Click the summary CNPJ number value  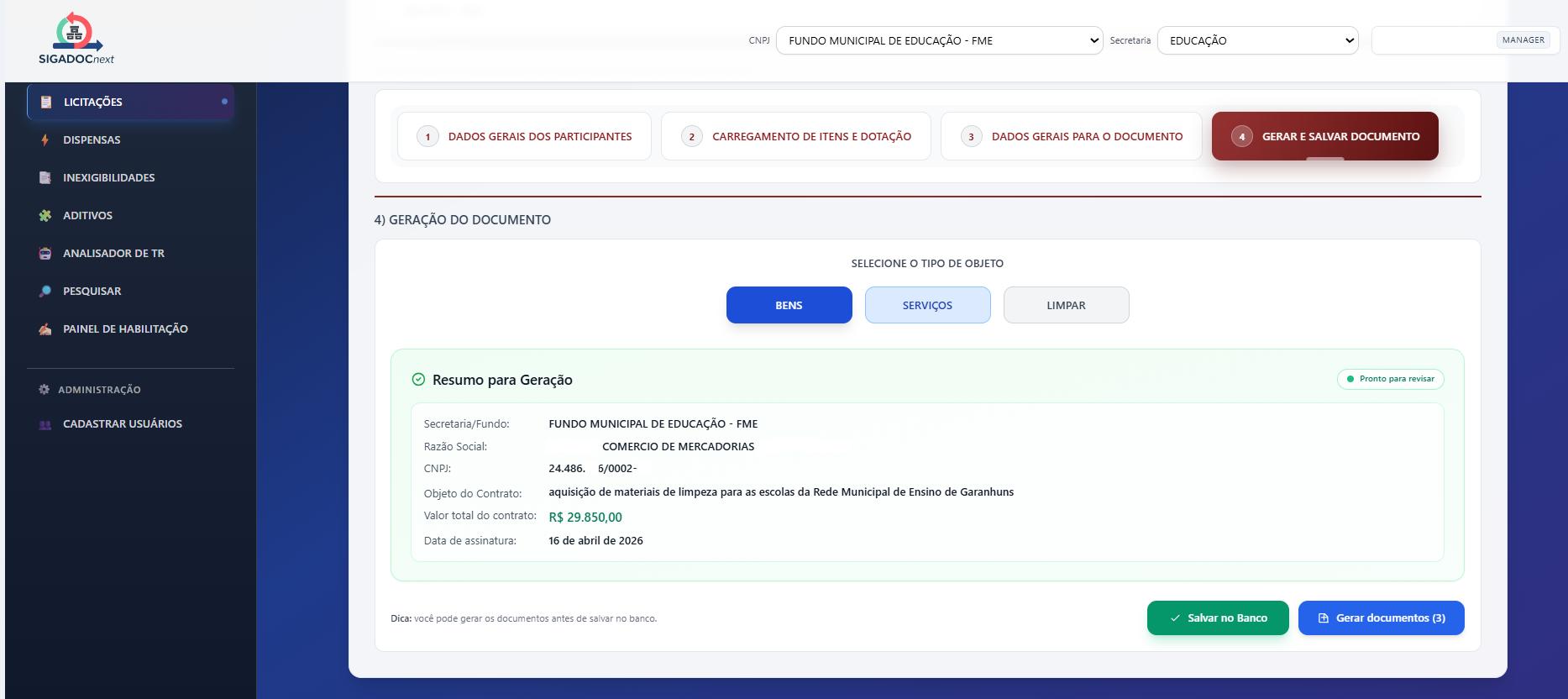pos(593,469)
